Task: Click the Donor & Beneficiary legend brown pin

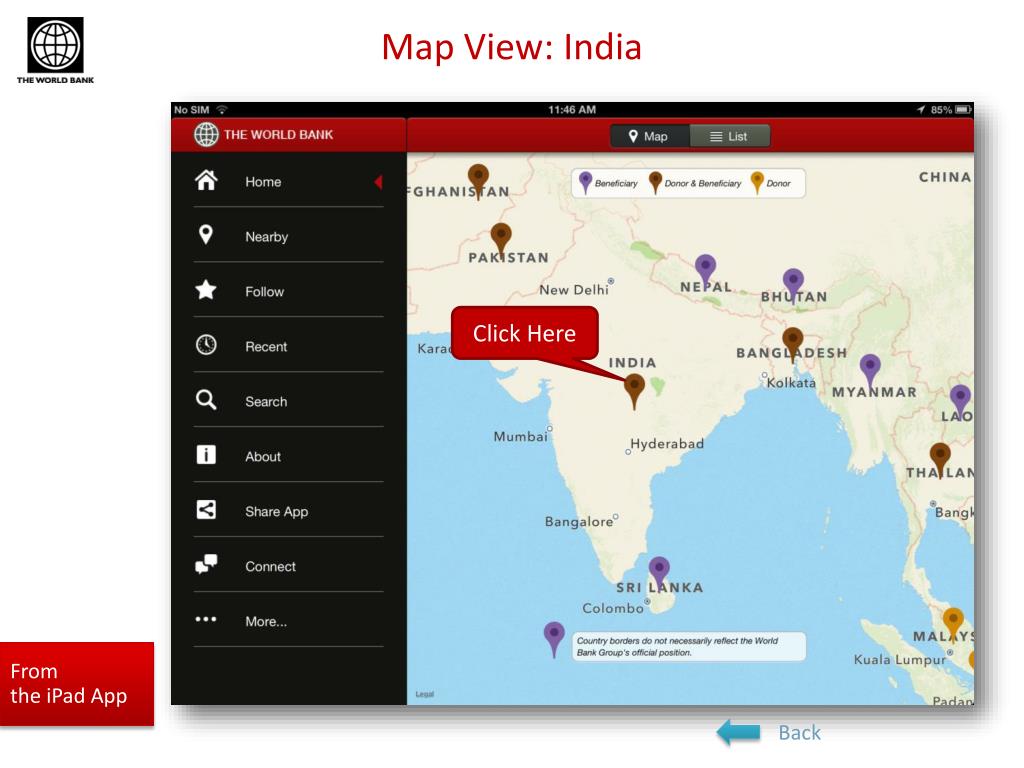Action: click(x=655, y=183)
